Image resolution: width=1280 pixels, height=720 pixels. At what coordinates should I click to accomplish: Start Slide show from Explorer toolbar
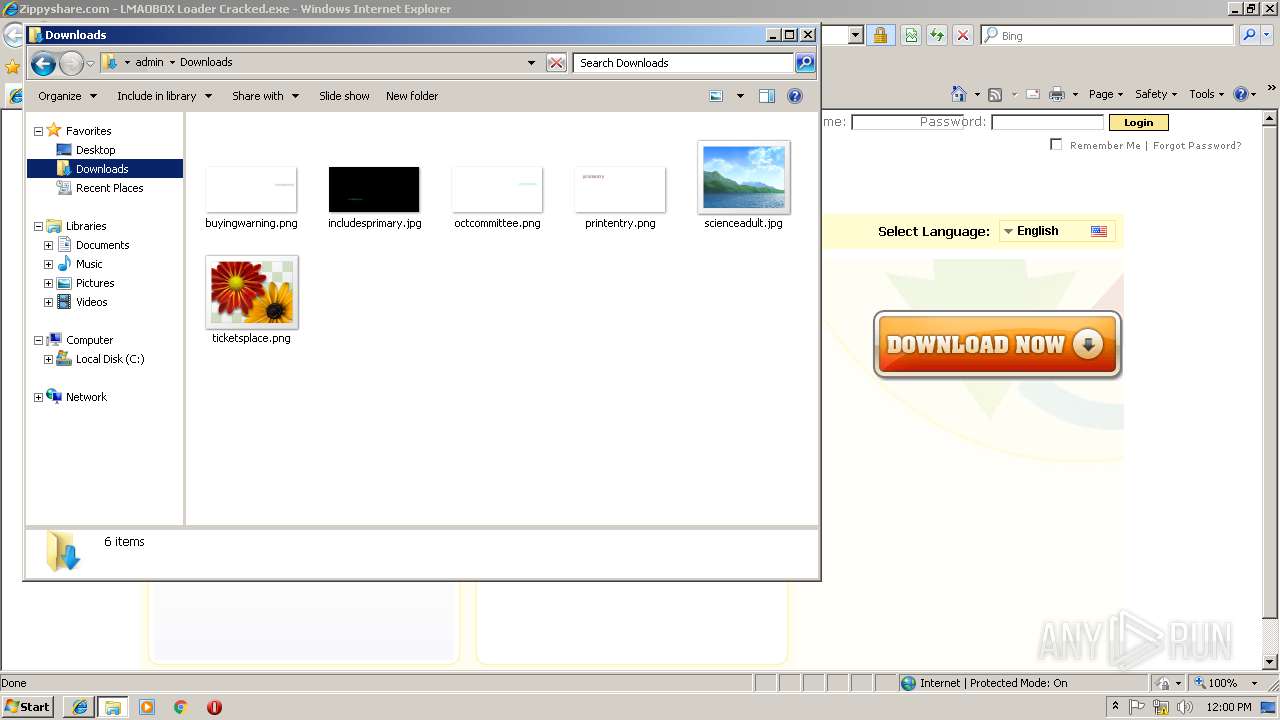(x=344, y=96)
